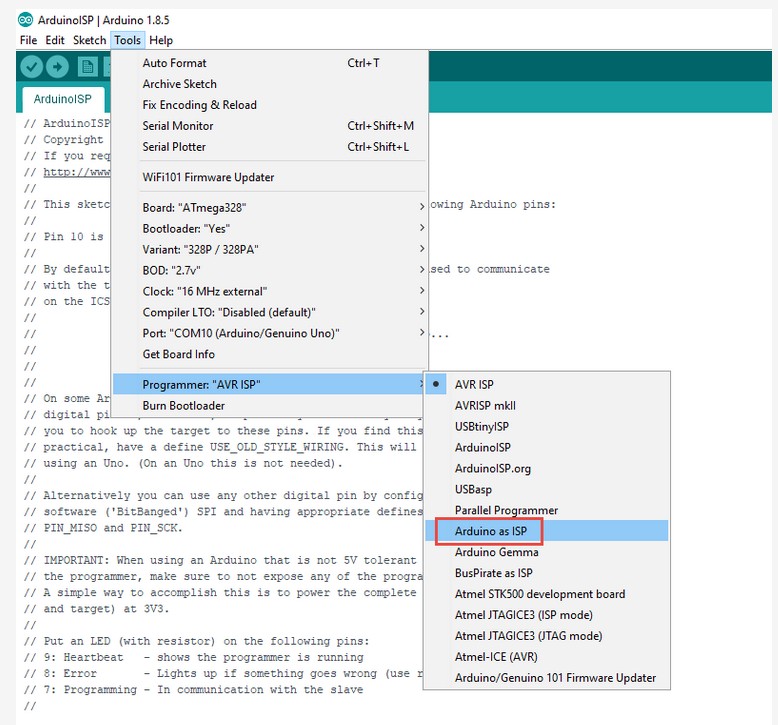Launch the Serial Plotter
This screenshot has width=778, height=725.
coord(269,147)
